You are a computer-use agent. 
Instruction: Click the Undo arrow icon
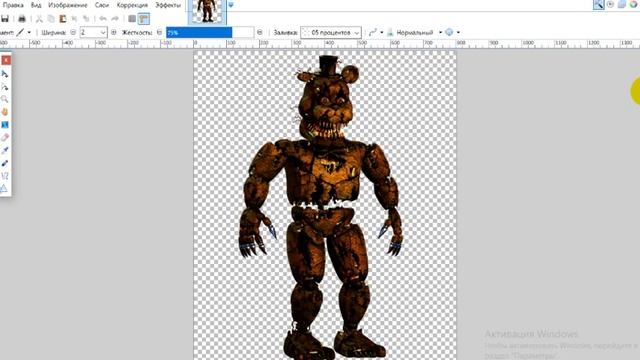[x=103, y=19]
